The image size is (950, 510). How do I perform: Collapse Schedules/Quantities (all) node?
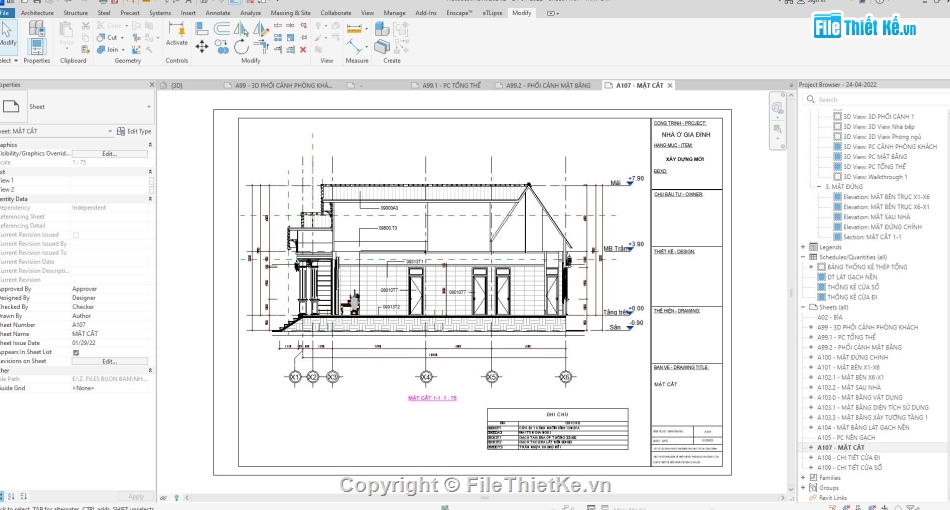tap(803, 257)
